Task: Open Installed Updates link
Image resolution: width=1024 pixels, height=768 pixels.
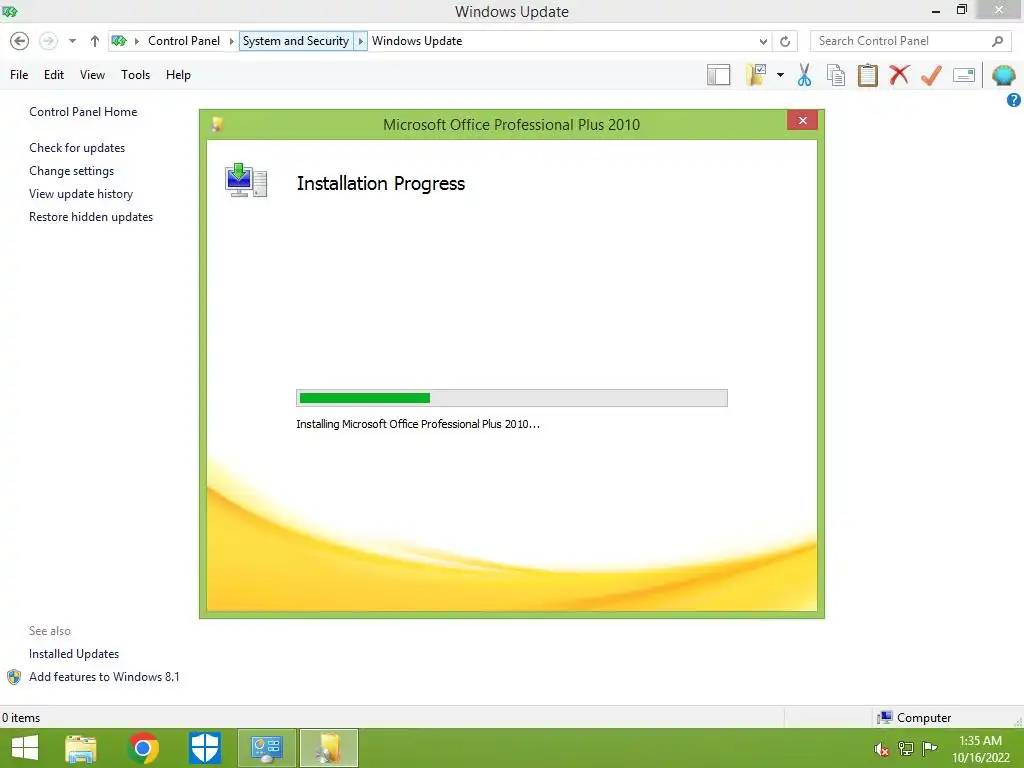Action: coord(74,654)
